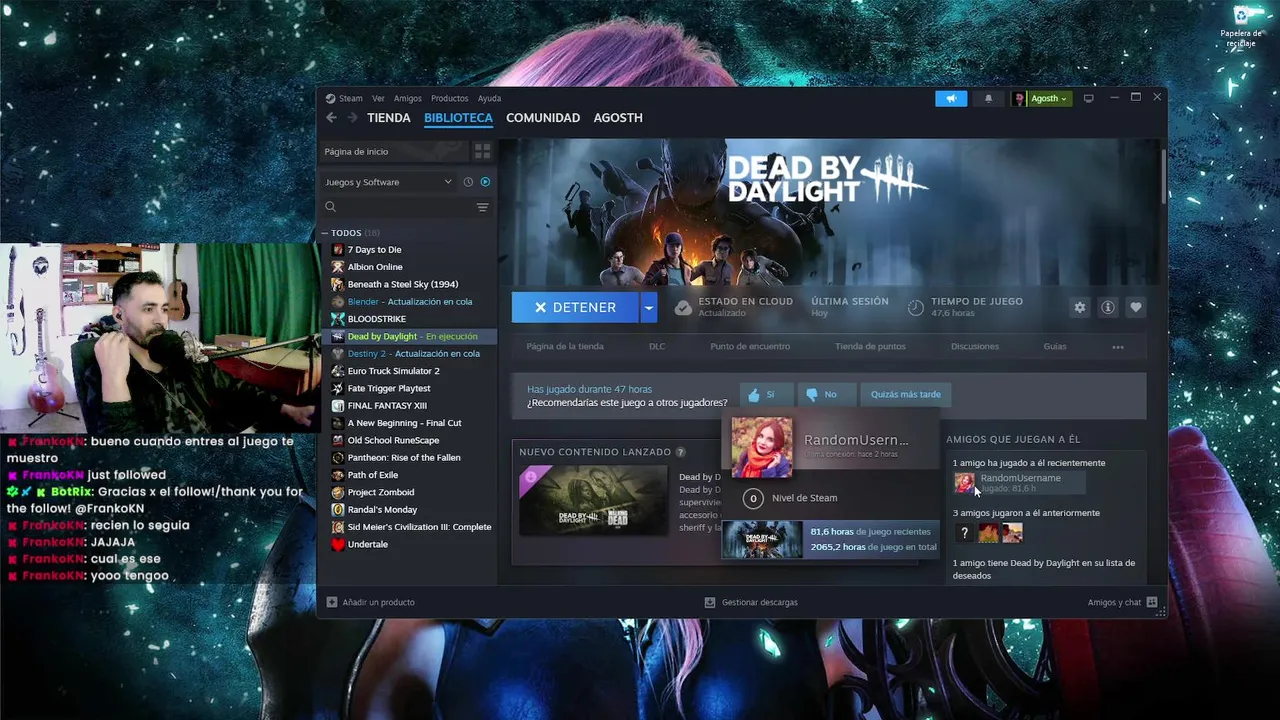Open the Steam menu

click(350, 98)
